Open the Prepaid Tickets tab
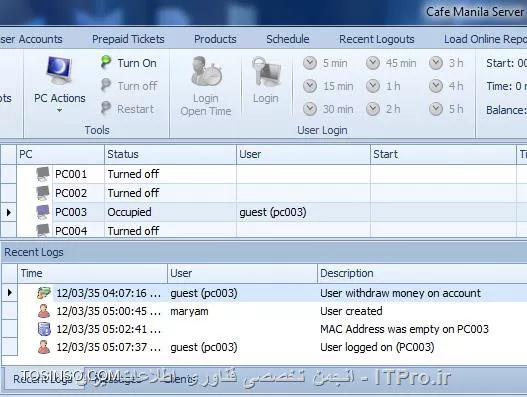 pyautogui.click(x=128, y=39)
